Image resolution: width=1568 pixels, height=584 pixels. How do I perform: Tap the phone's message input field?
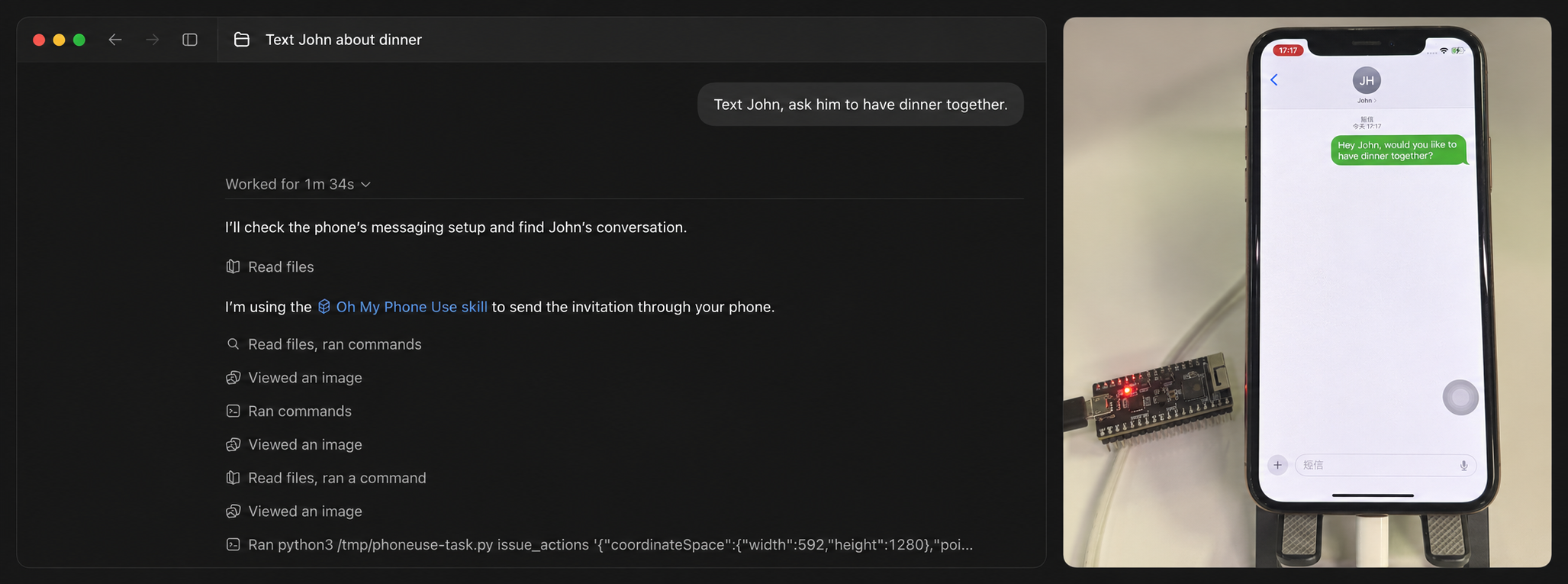coord(1385,465)
